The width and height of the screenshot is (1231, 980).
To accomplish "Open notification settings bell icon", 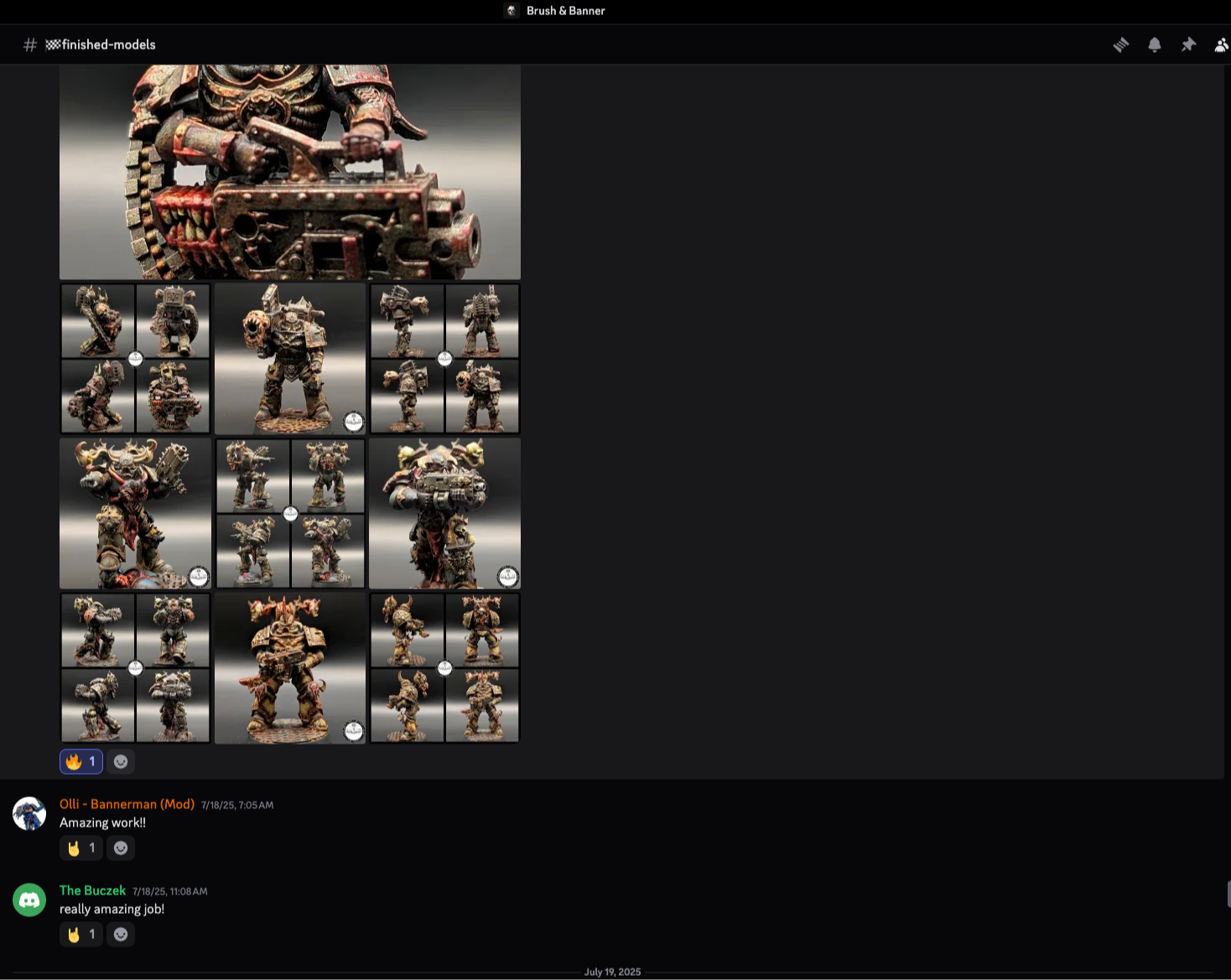I will (x=1155, y=44).
